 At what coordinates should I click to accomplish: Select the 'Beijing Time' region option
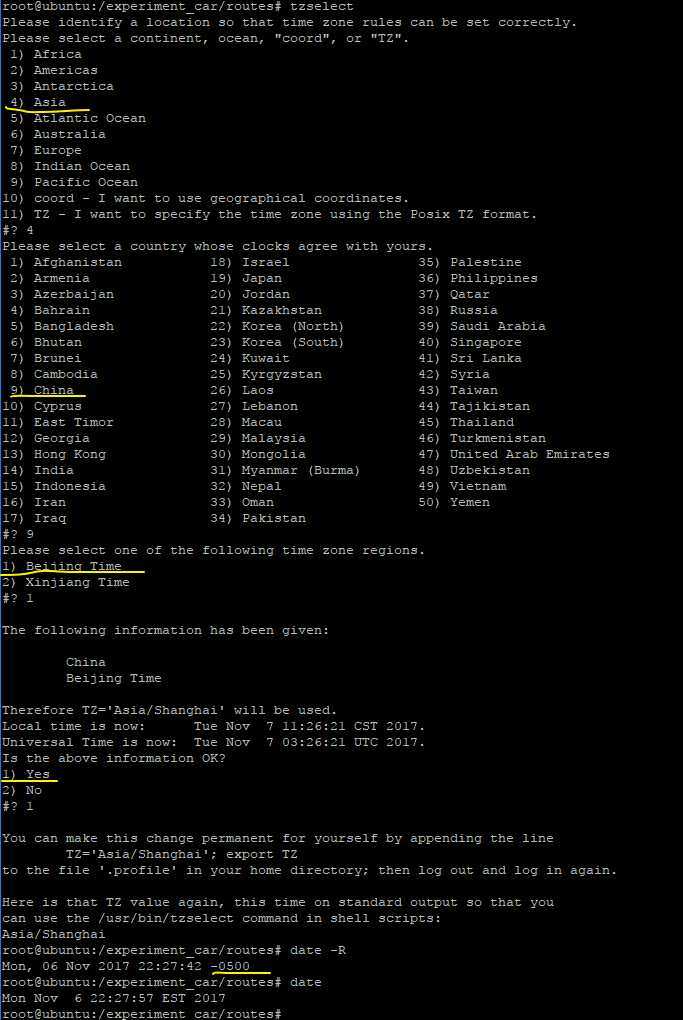(x=74, y=567)
